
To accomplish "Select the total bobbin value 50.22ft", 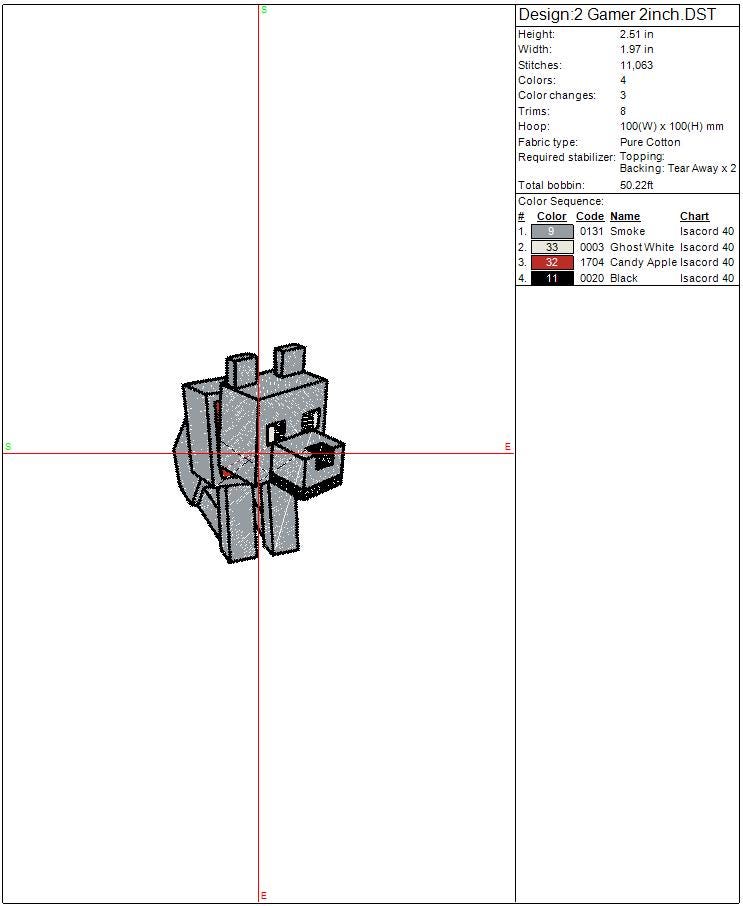I will coord(636,186).
